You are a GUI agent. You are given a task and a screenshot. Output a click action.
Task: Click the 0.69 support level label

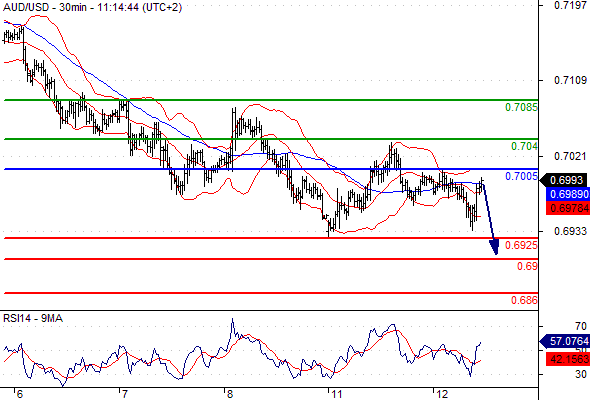(527, 266)
